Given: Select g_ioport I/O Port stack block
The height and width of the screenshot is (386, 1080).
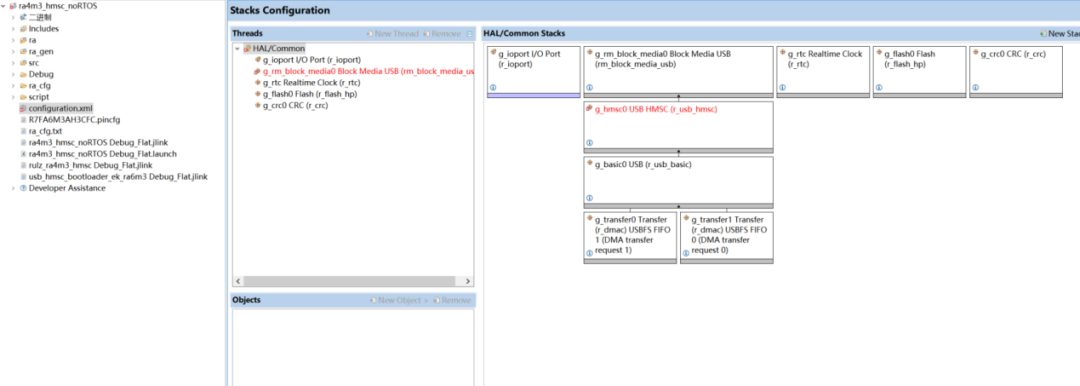Looking at the screenshot, I should pyautogui.click(x=533, y=72).
